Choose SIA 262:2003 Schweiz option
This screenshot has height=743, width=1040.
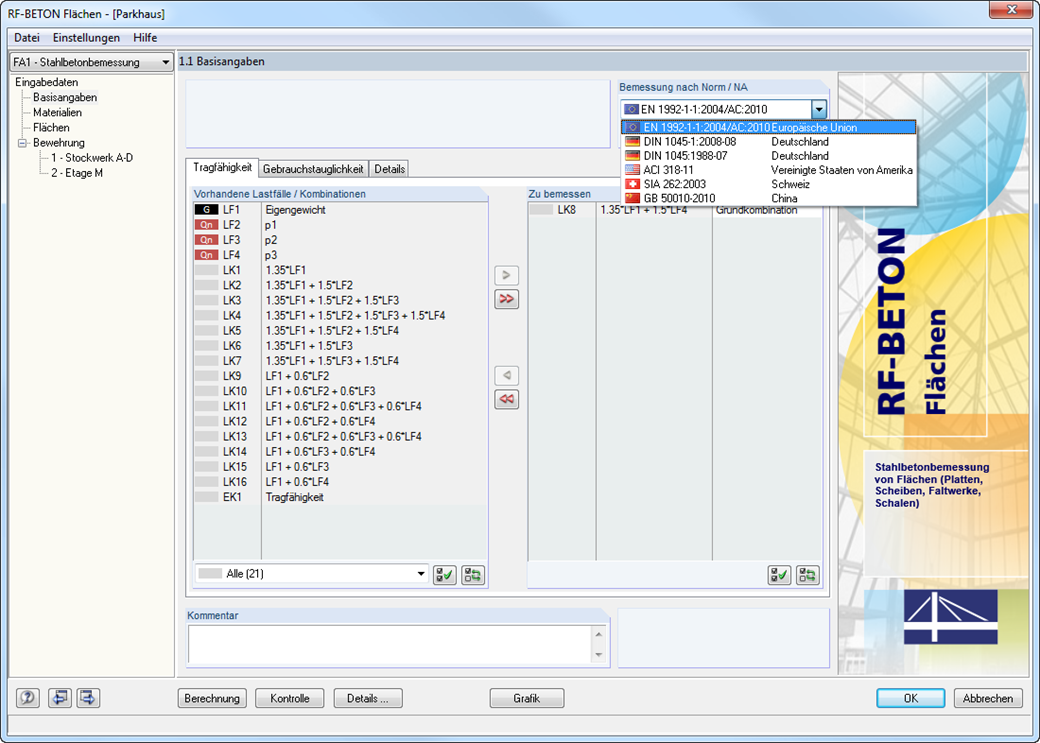pos(769,184)
